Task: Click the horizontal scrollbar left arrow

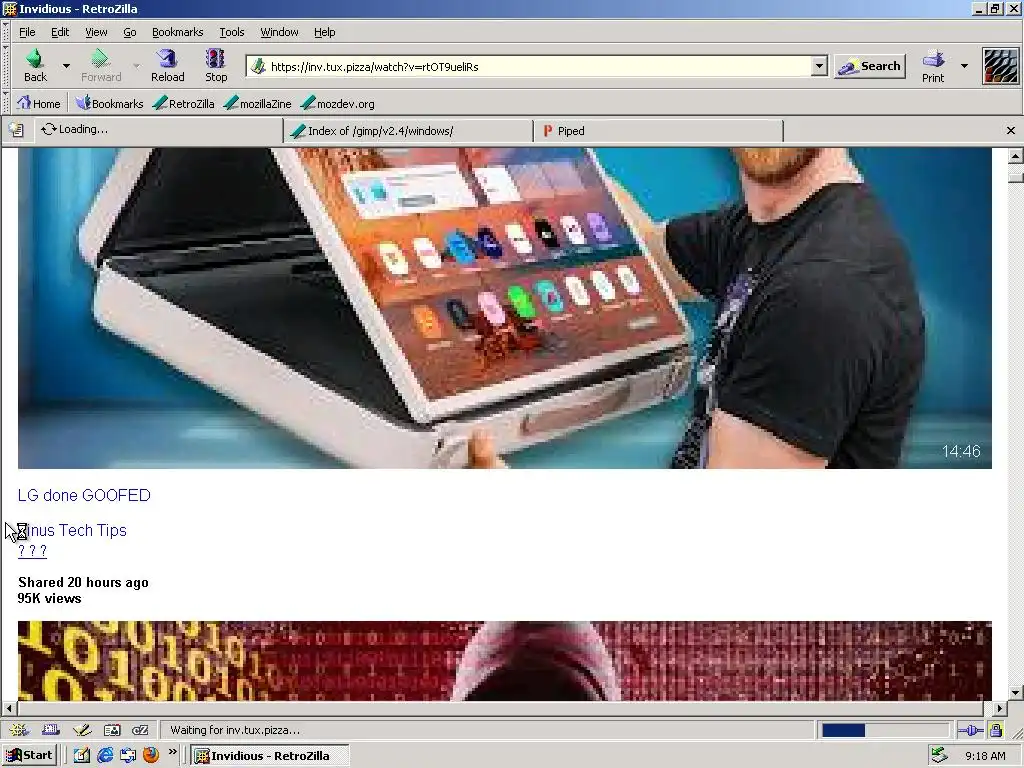Action: tap(9, 708)
